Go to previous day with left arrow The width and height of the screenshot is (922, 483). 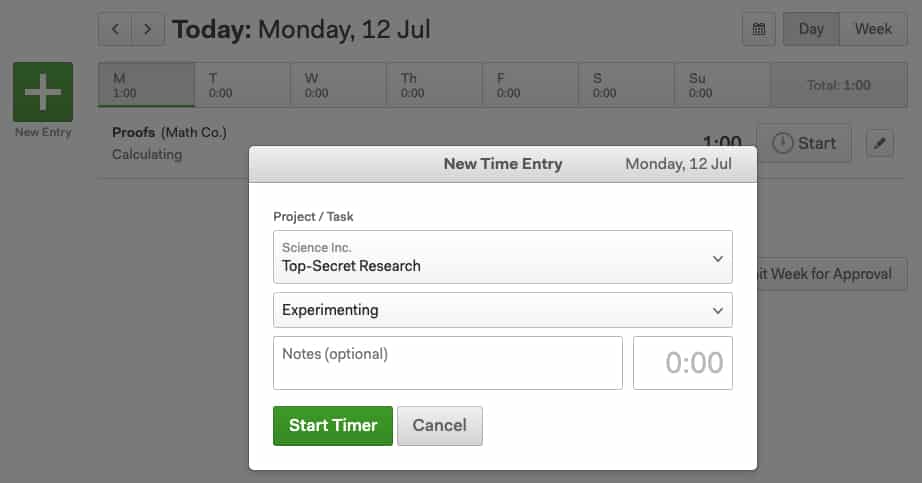pos(115,29)
